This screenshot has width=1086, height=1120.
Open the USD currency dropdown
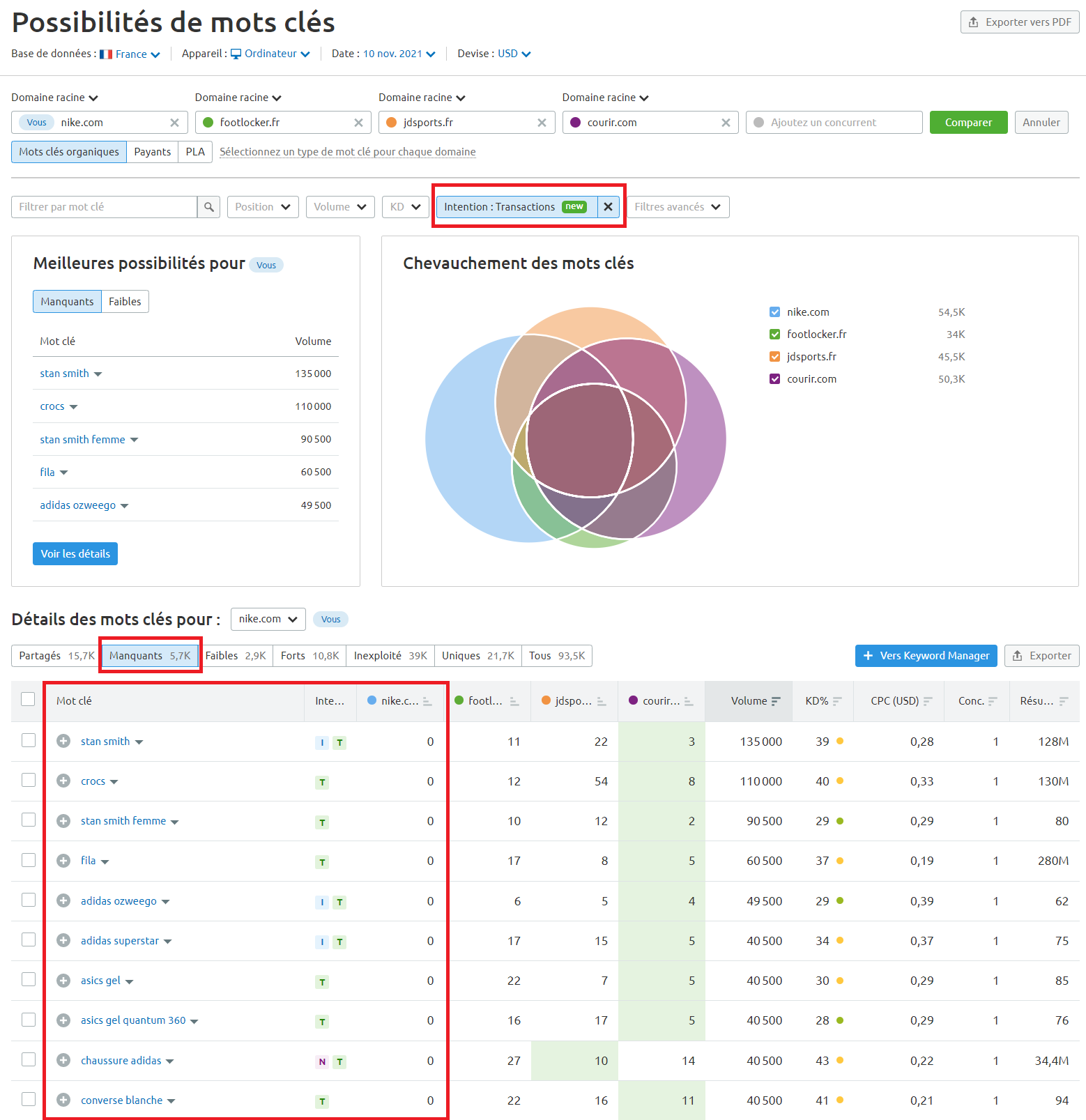pyautogui.click(x=514, y=54)
